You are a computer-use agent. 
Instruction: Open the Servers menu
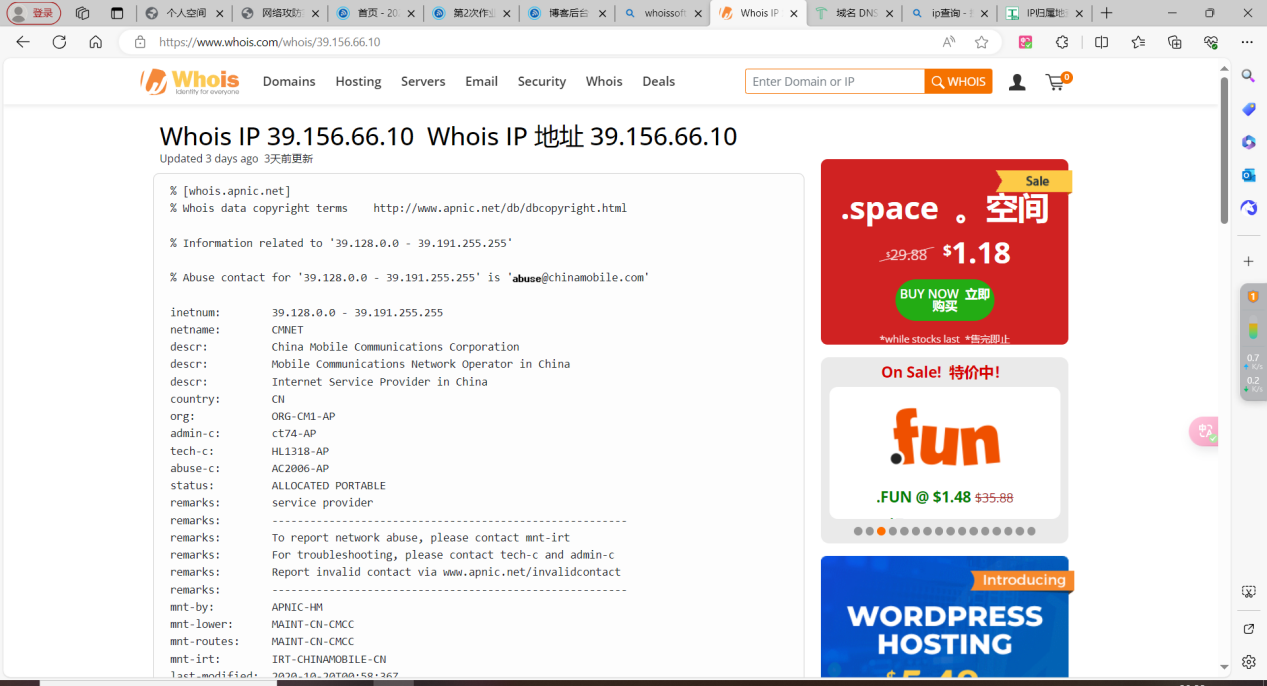423,81
